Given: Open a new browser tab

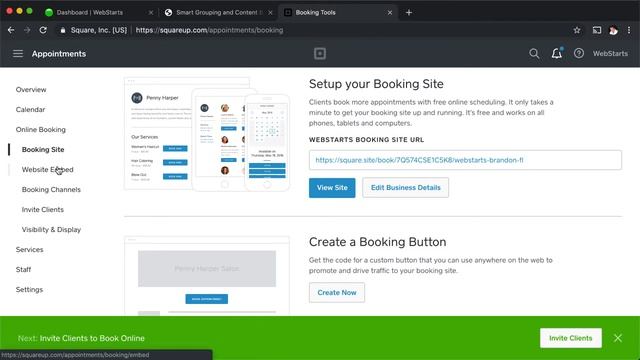Looking at the screenshot, I should coord(409,13).
